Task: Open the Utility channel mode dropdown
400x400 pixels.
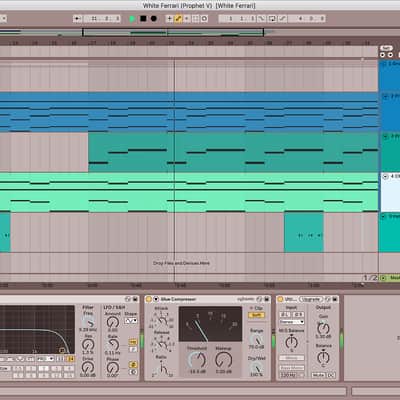Action: 292,322
